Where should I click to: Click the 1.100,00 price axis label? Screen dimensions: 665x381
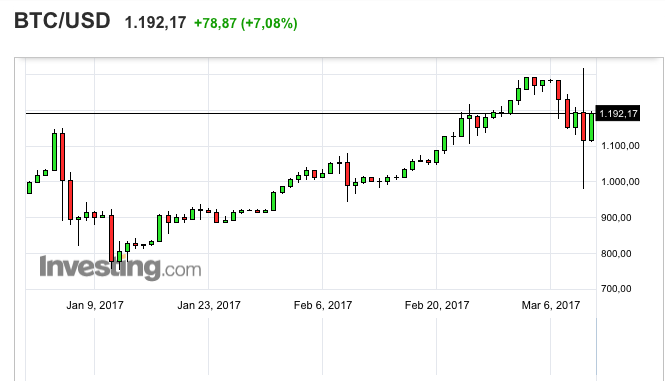tap(620, 146)
